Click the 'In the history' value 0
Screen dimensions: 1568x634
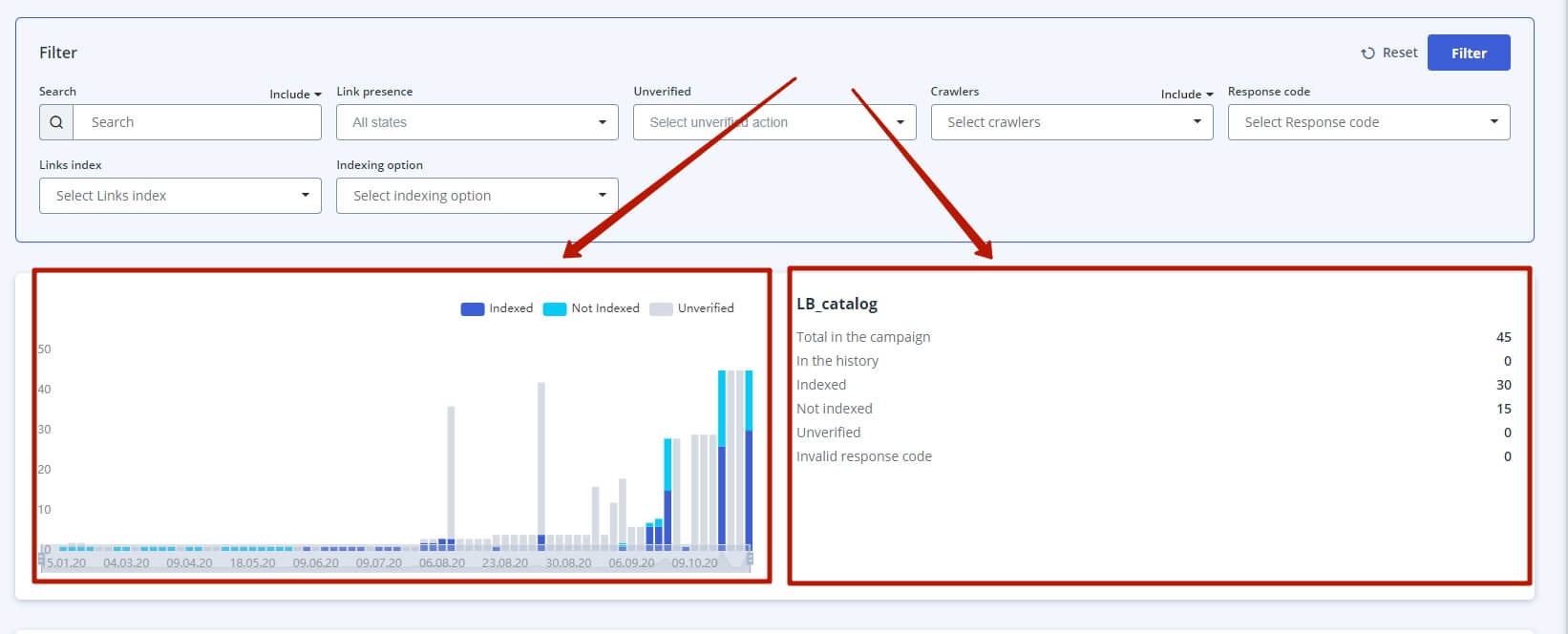pyautogui.click(x=1508, y=361)
